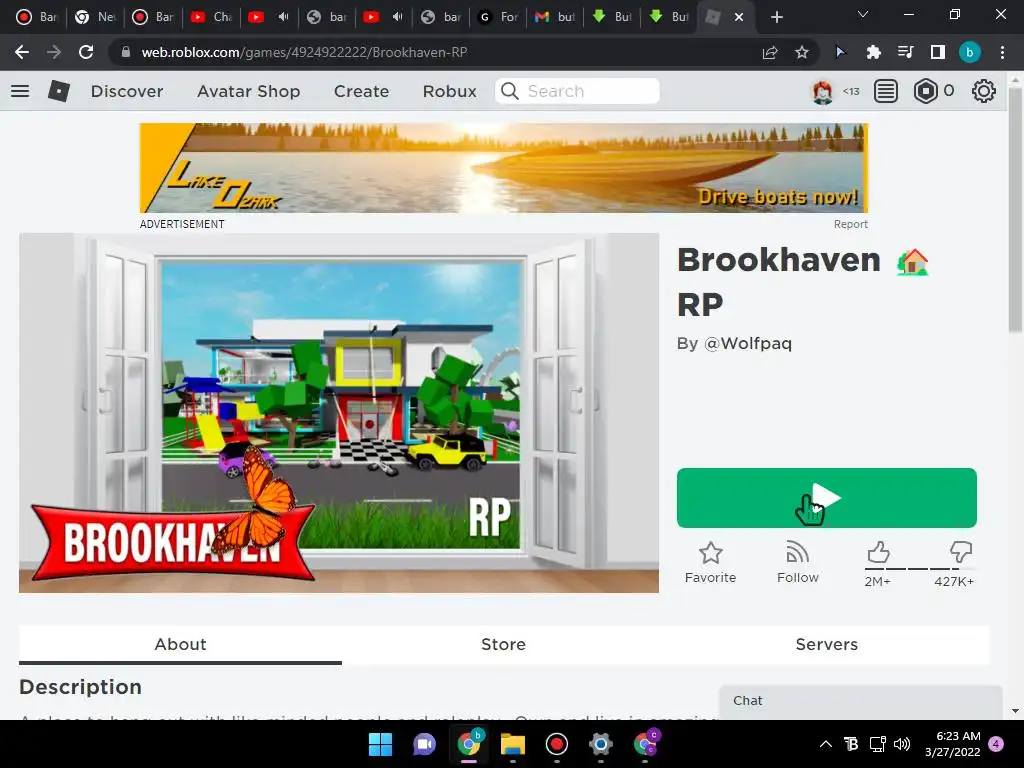Image resolution: width=1024 pixels, height=768 pixels.
Task: Click the page vertical scrollbar
Action: click(x=1015, y=209)
